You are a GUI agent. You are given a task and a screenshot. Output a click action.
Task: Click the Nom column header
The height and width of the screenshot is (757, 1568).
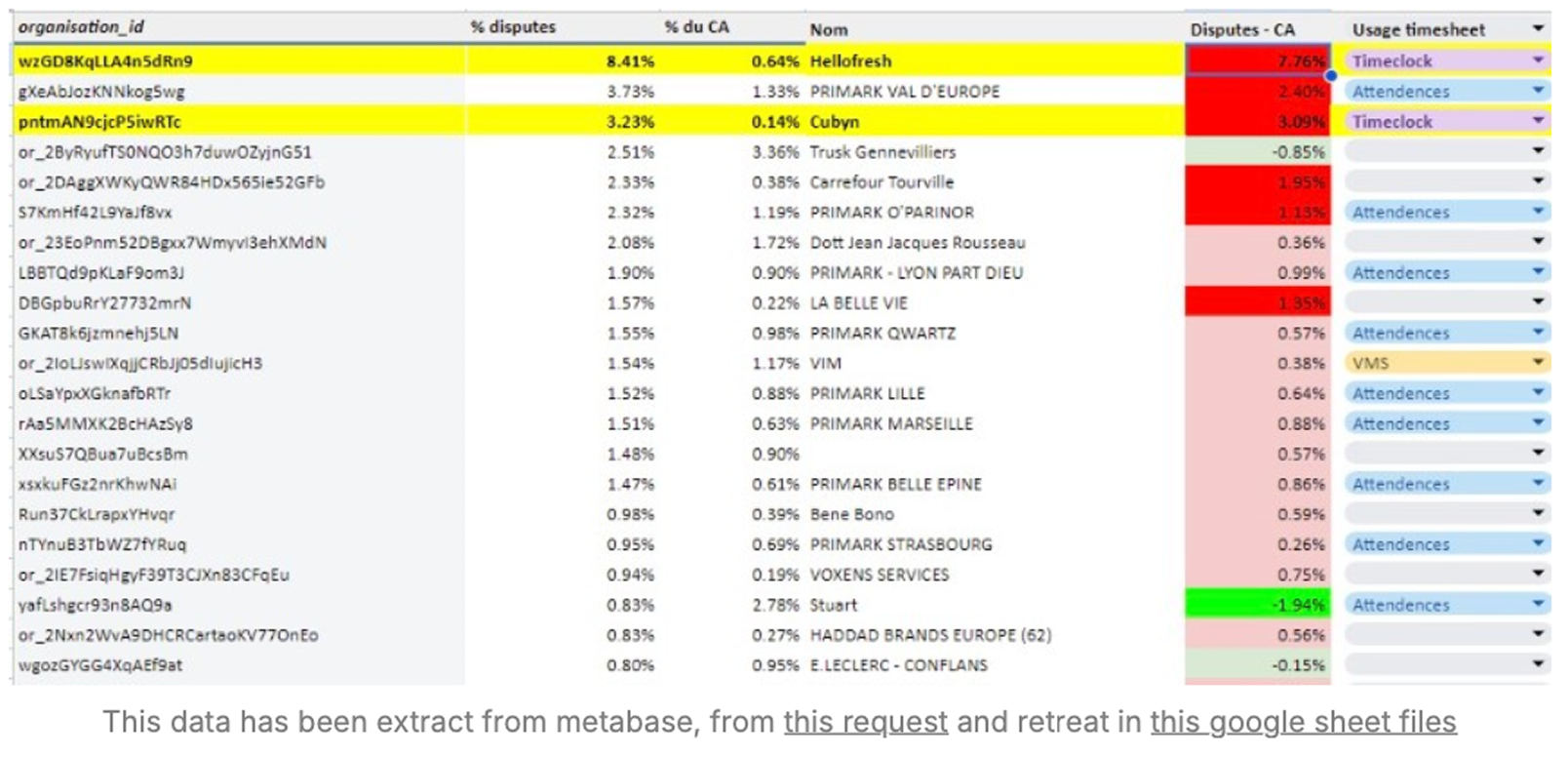pos(829,30)
